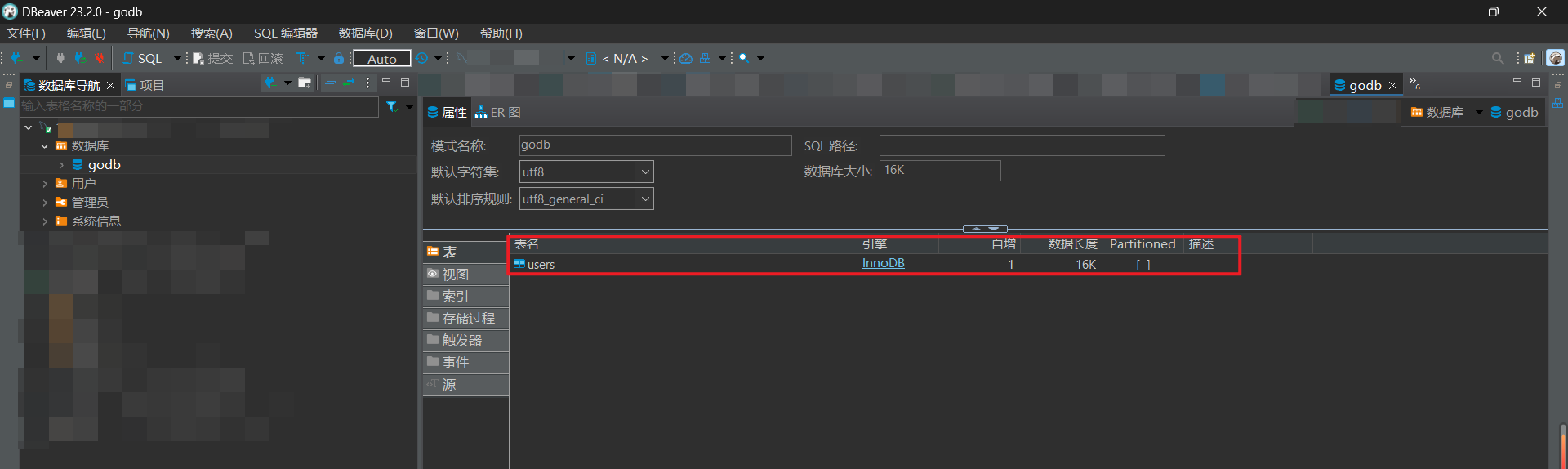Open dropdown arrow beside N/A schema

click(x=665, y=58)
